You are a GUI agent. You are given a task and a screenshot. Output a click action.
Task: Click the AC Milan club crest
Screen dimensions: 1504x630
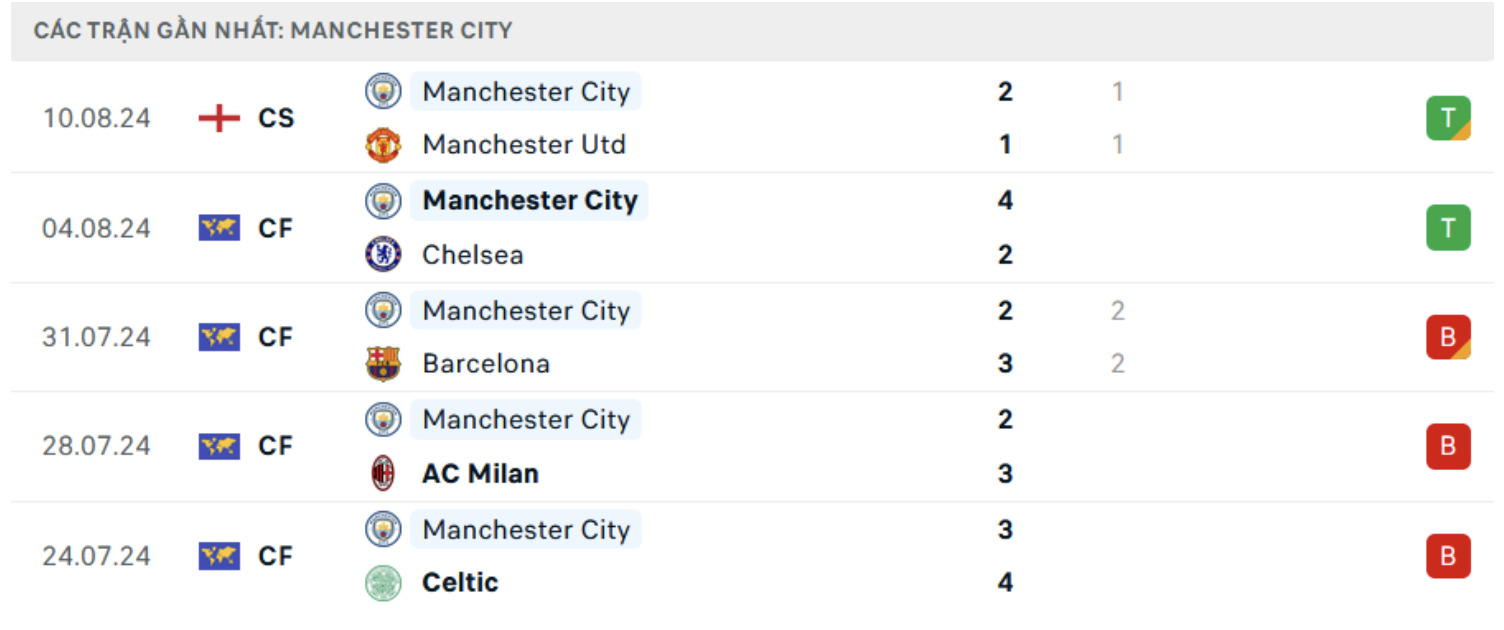coord(383,473)
